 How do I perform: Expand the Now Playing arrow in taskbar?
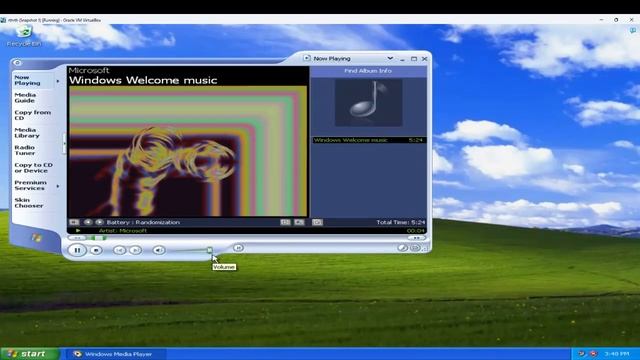pos(58,81)
